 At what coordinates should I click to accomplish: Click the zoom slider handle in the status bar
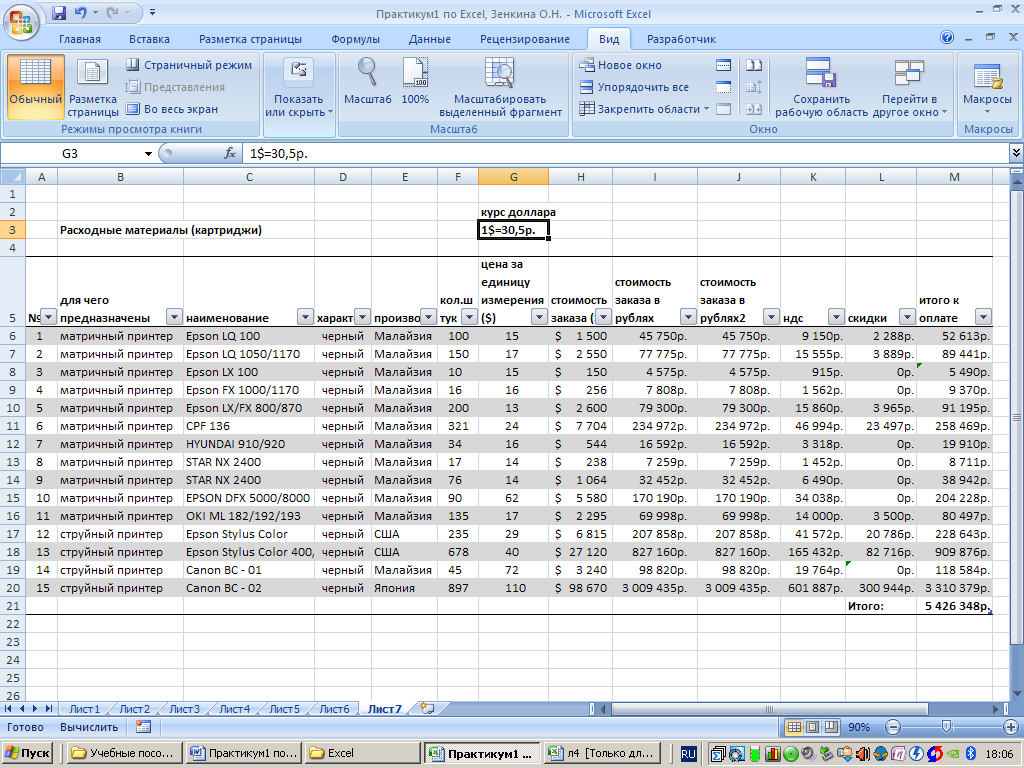tap(946, 727)
